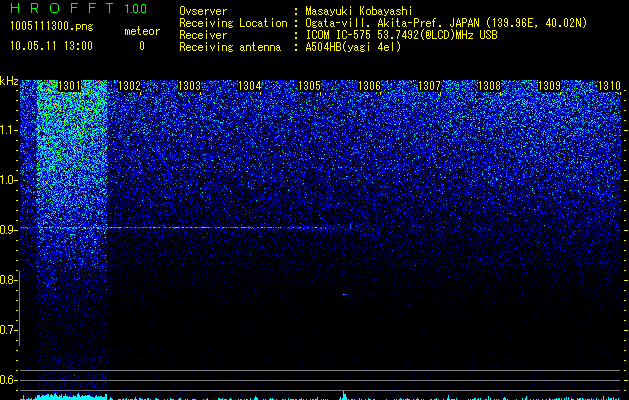Click the 0.9 frequency axis label
Screen dimensions: 629x400
pos(8,230)
